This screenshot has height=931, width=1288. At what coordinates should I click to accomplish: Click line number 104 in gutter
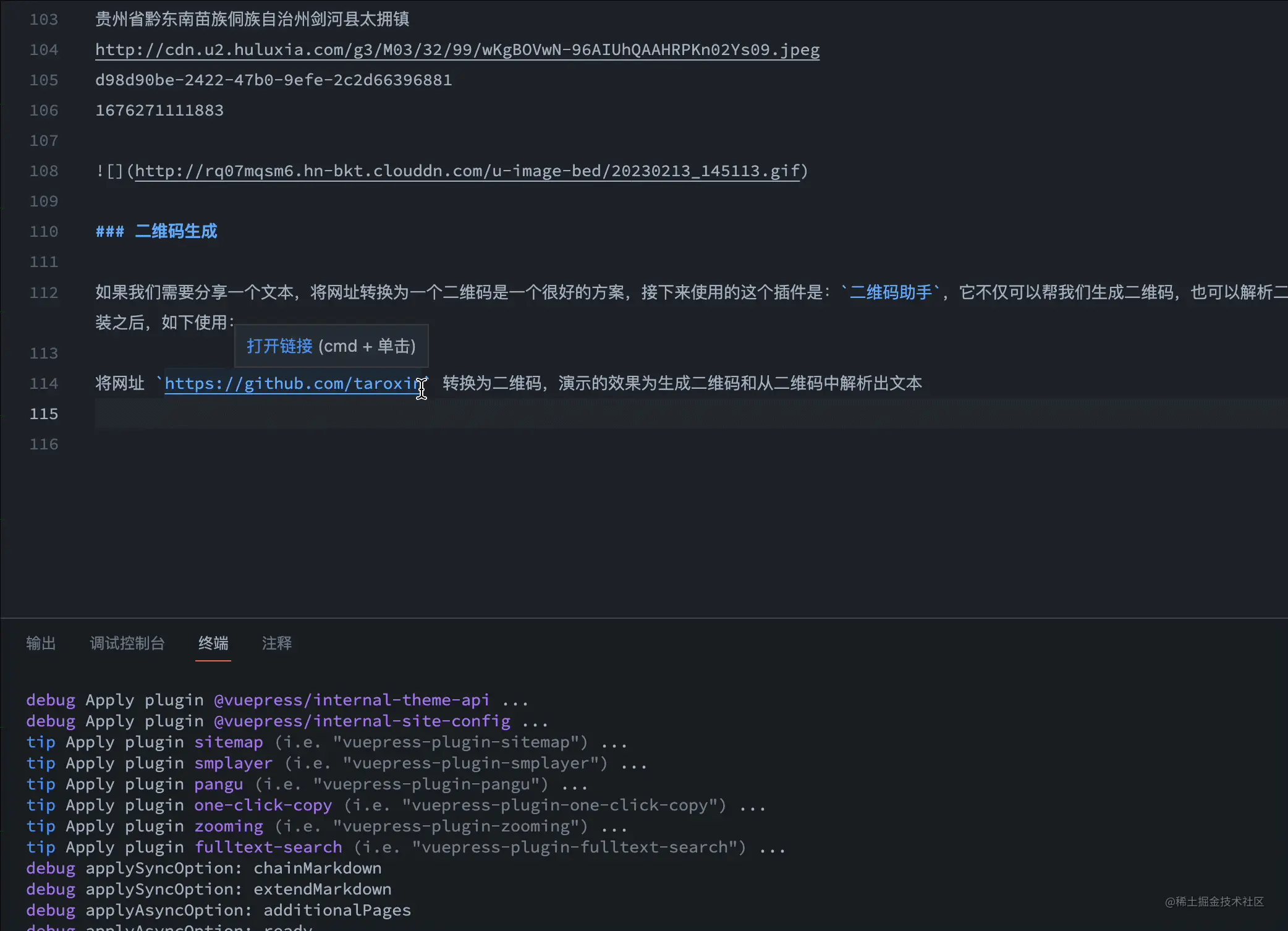44,49
